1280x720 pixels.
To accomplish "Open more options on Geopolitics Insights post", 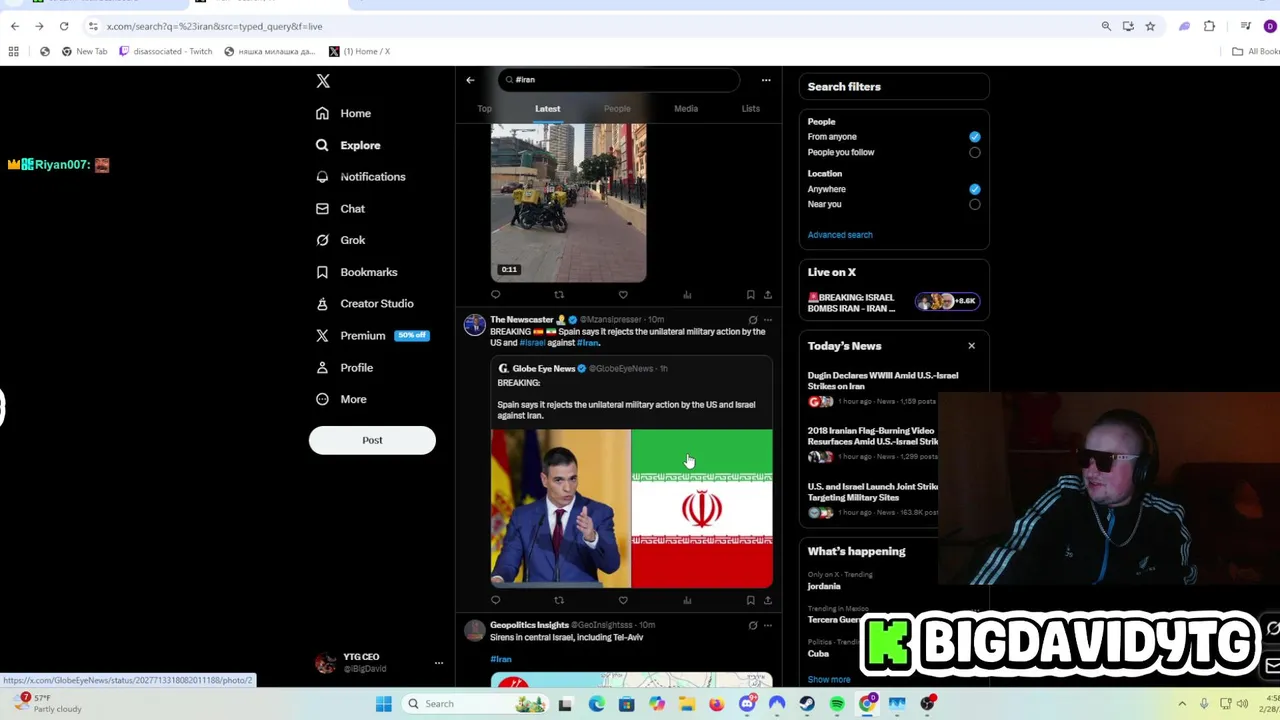I will click(768, 626).
